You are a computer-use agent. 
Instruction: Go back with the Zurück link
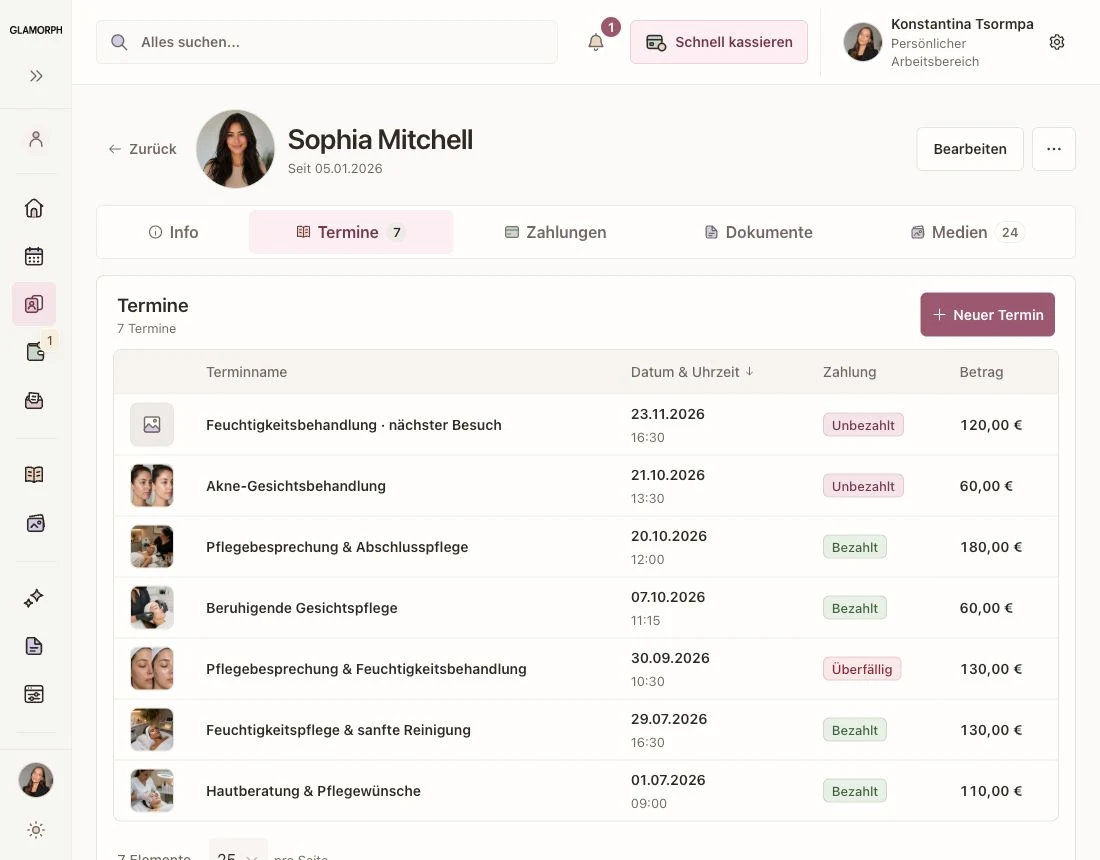[142, 149]
